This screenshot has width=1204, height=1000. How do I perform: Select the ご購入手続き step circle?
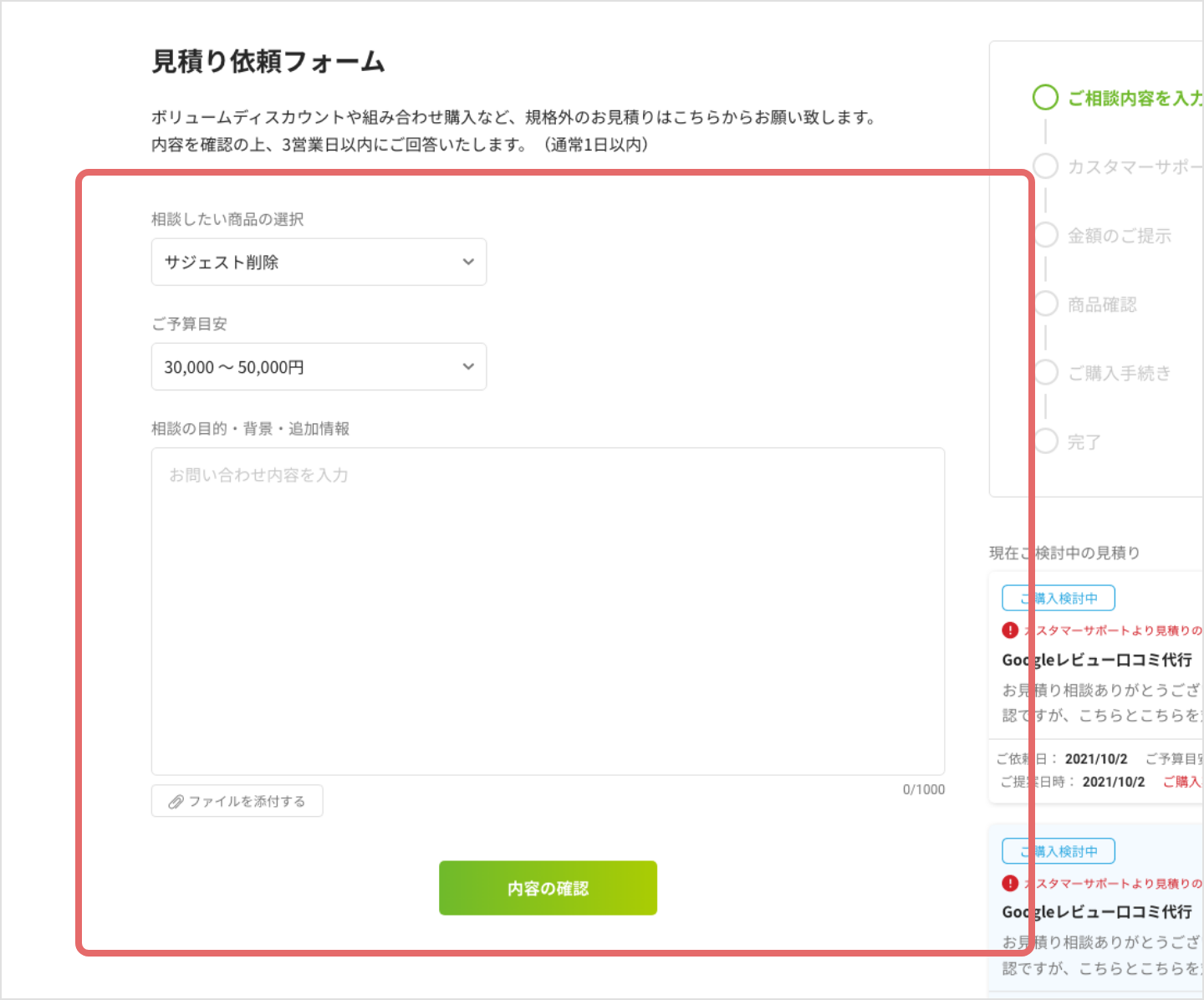1045,372
